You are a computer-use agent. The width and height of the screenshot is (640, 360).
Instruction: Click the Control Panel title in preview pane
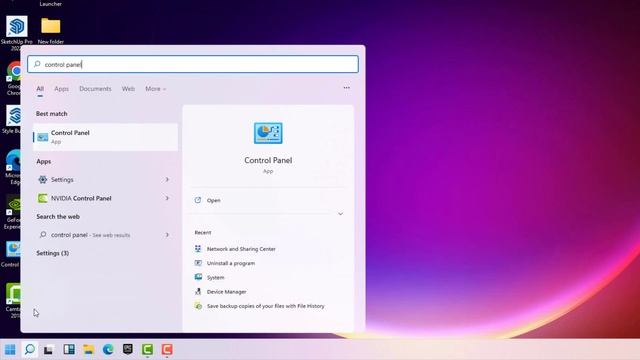(x=268, y=160)
